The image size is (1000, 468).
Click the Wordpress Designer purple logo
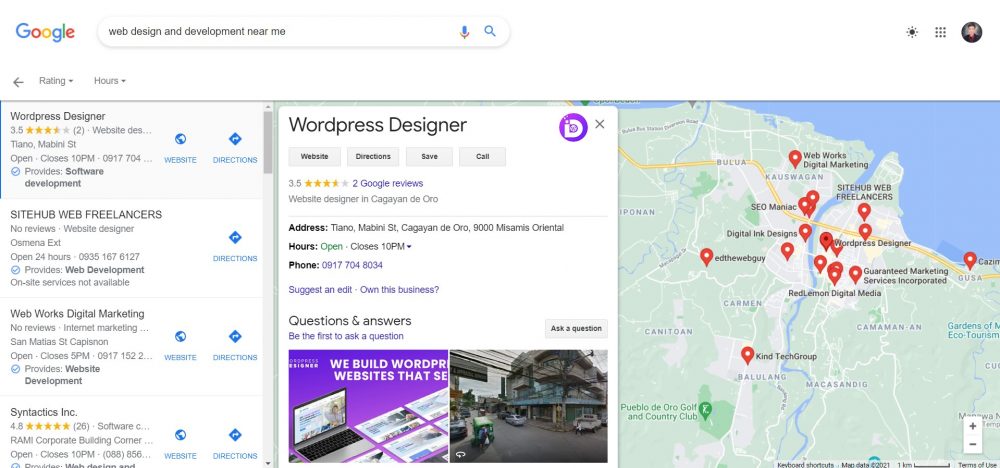573,127
